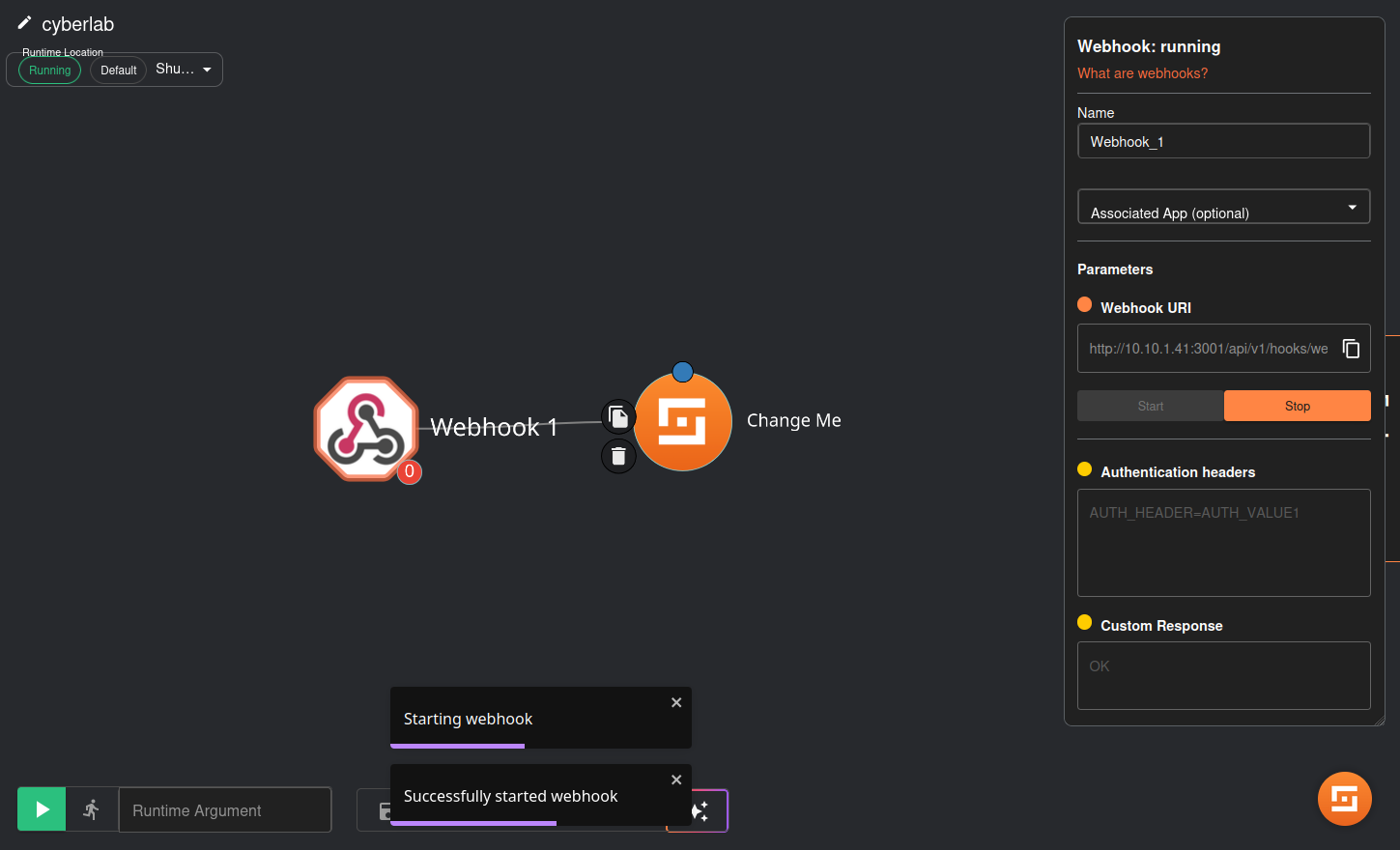Stop the running webhook
This screenshot has height=850, width=1400.
click(1297, 406)
